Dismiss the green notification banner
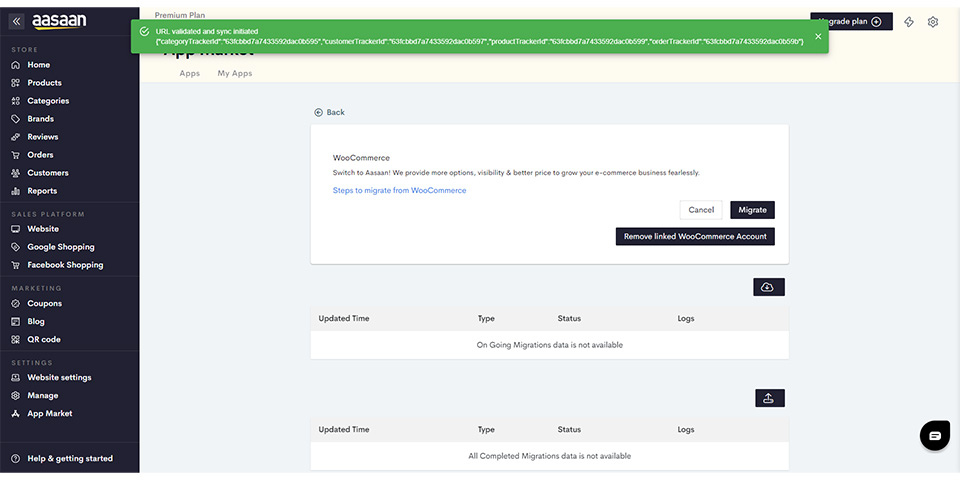The height and width of the screenshot is (480, 960). point(818,36)
